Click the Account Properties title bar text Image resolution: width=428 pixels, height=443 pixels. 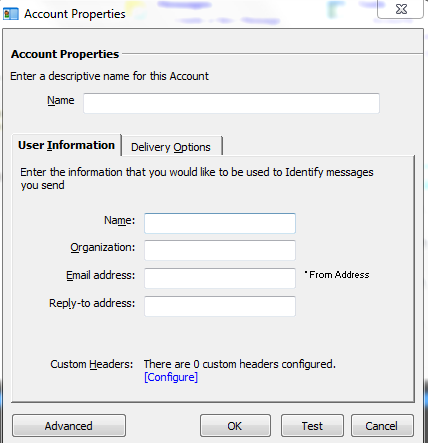[x=75, y=14]
